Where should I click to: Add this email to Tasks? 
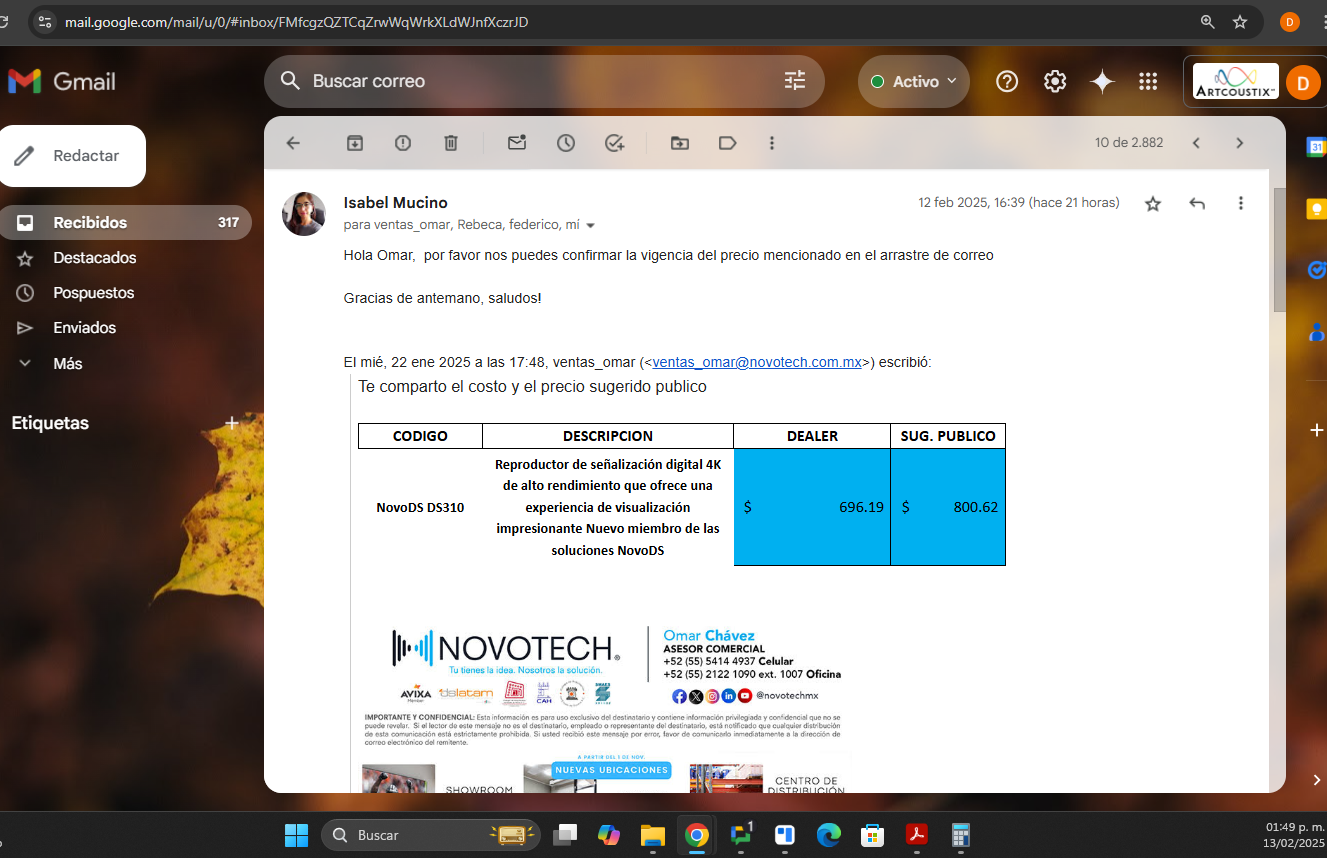tap(615, 143)
